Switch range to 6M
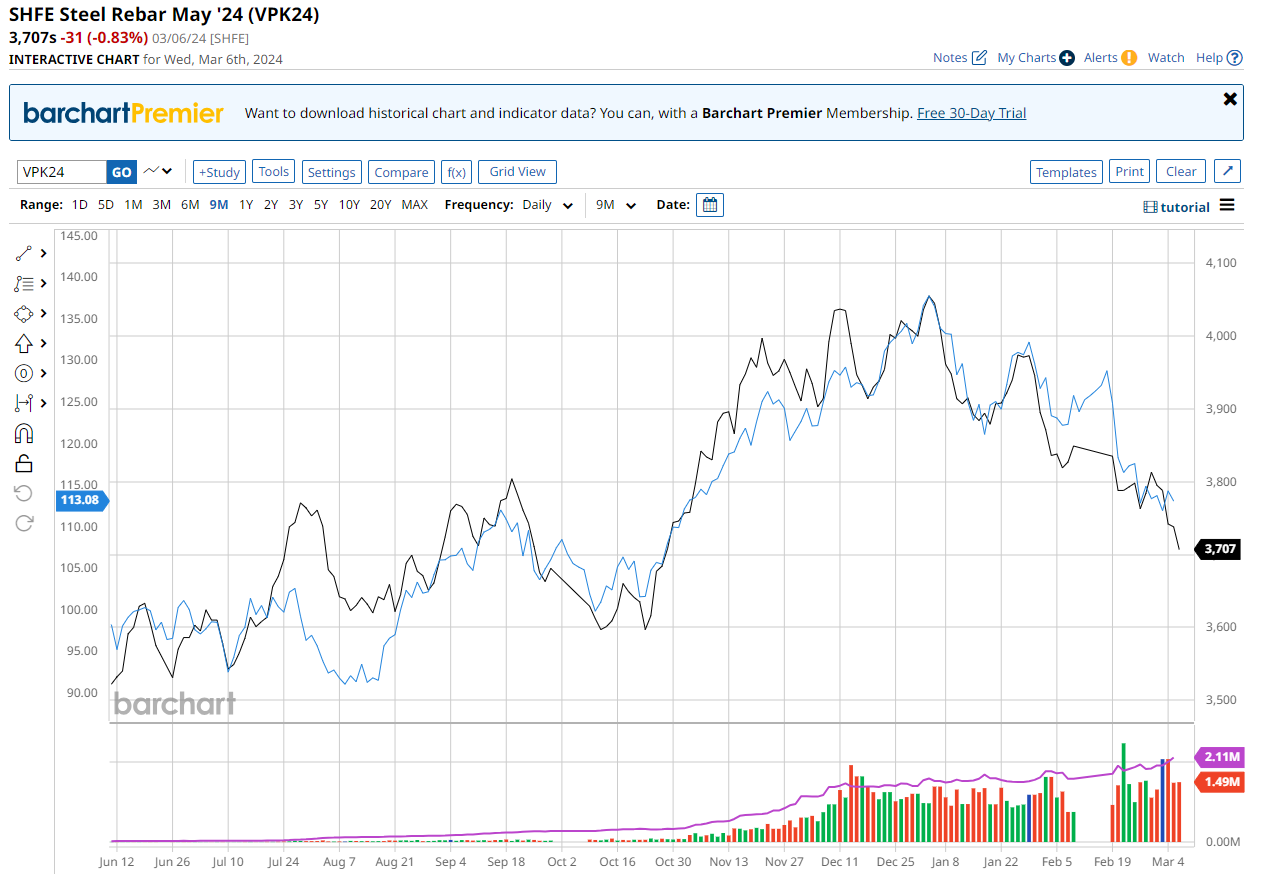This screenshot has width=1261, height=889. [x=190, y=205]
